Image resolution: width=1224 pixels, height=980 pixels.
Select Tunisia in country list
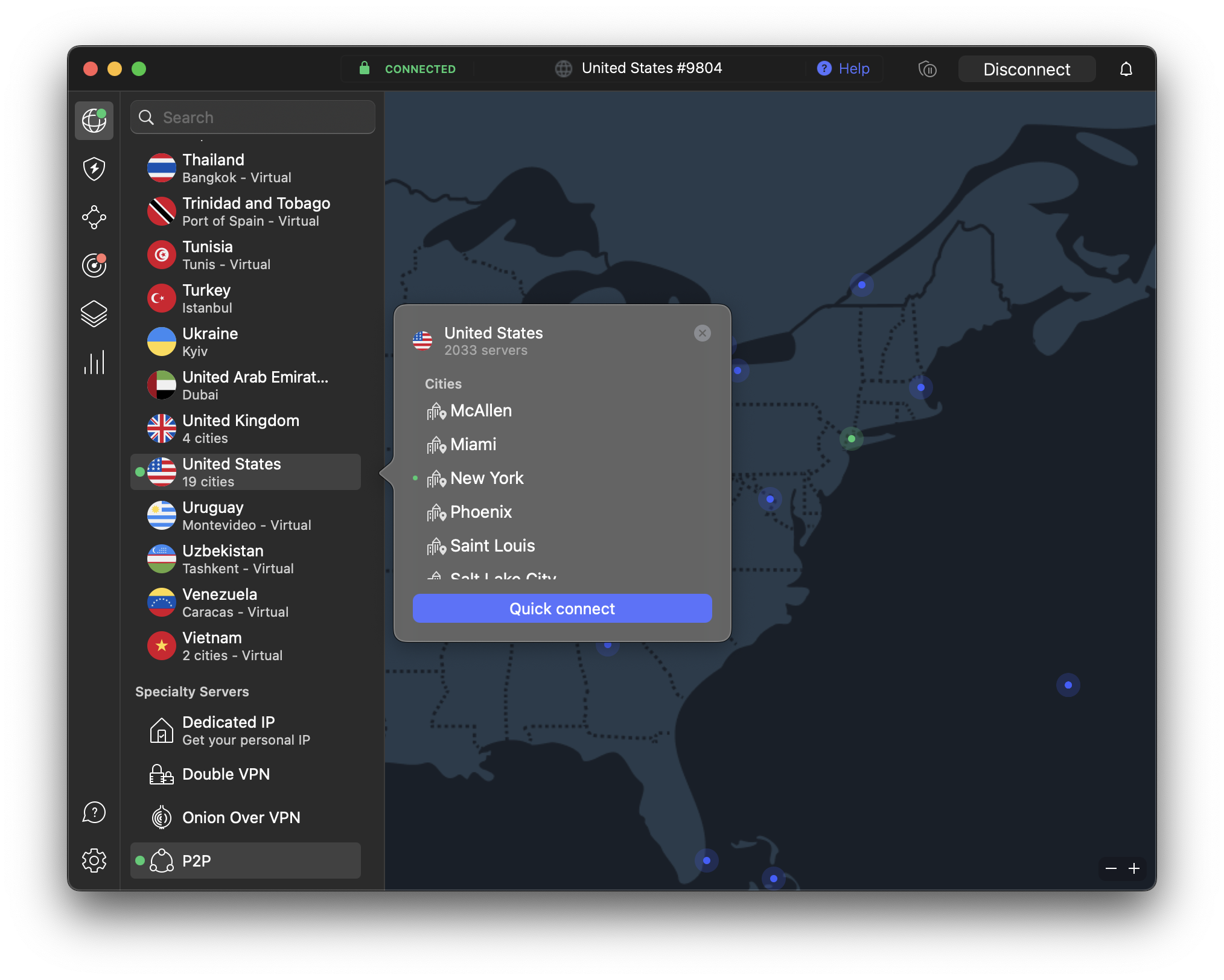pyautogui.click(x=246, y=255)
